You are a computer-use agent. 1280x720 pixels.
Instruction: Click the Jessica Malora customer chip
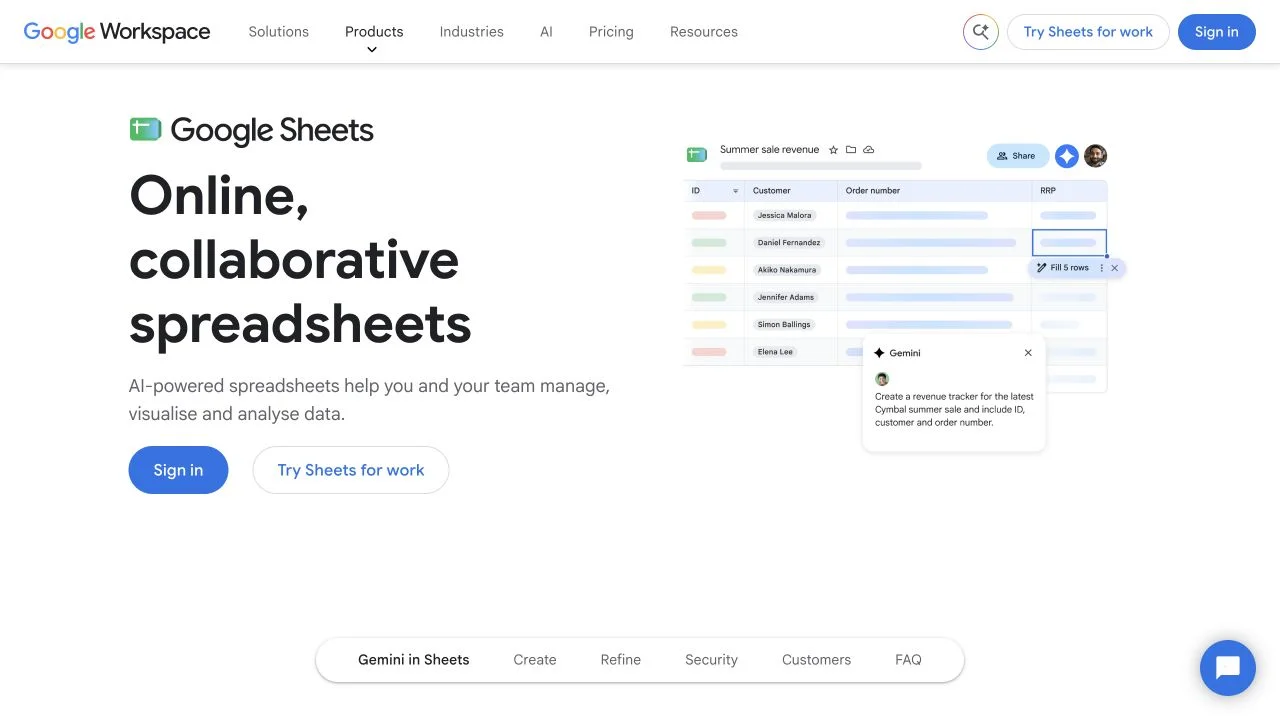[x=785, y=215]
